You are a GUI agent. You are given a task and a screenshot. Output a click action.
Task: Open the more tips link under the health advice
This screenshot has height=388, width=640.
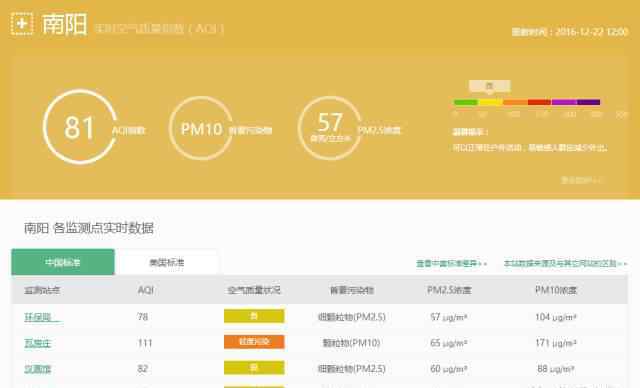tap(582, 180)
